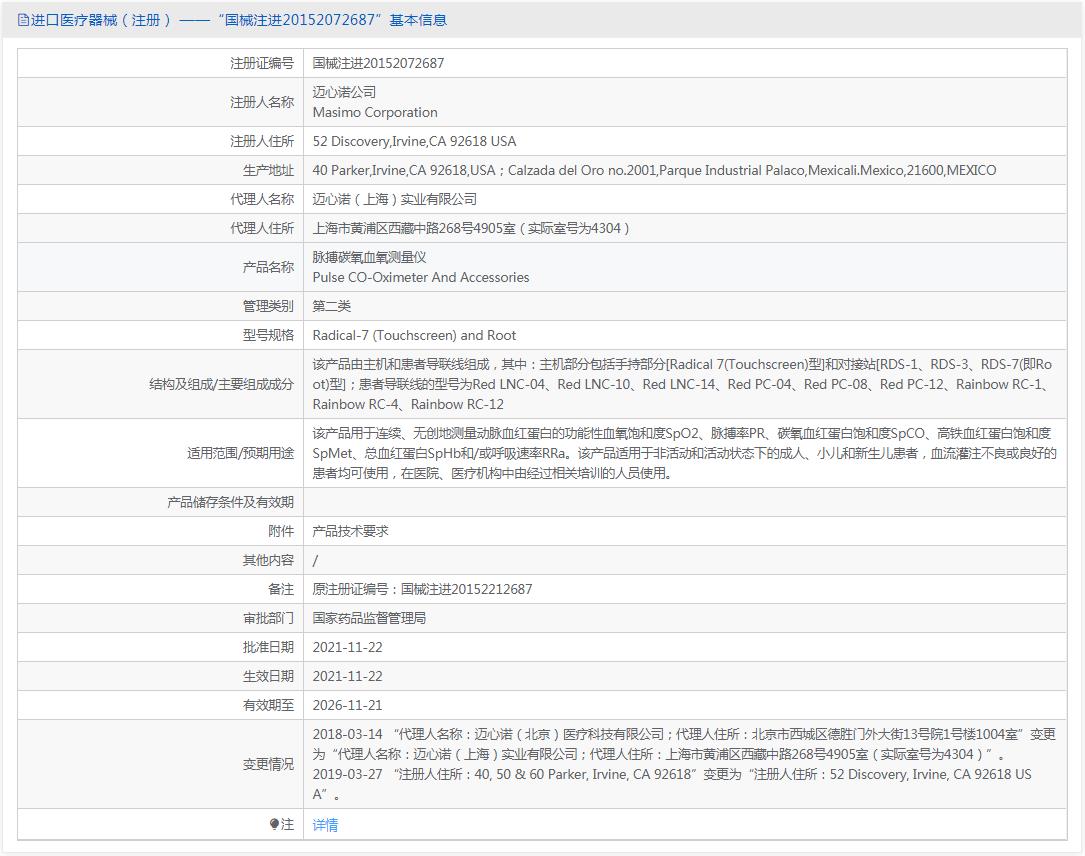Select the 第二类 management category value
This screenshot has width=1085, height=856.
(332, 306)
